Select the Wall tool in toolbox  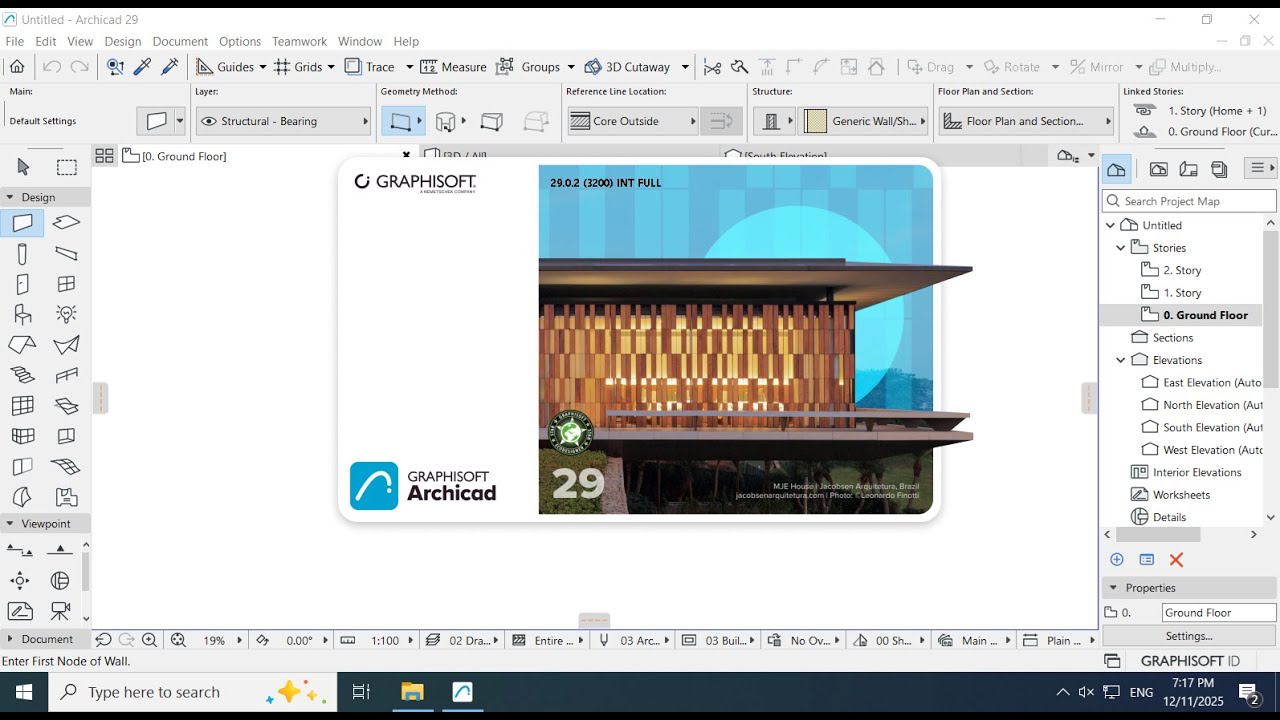(x=23, y=222)
